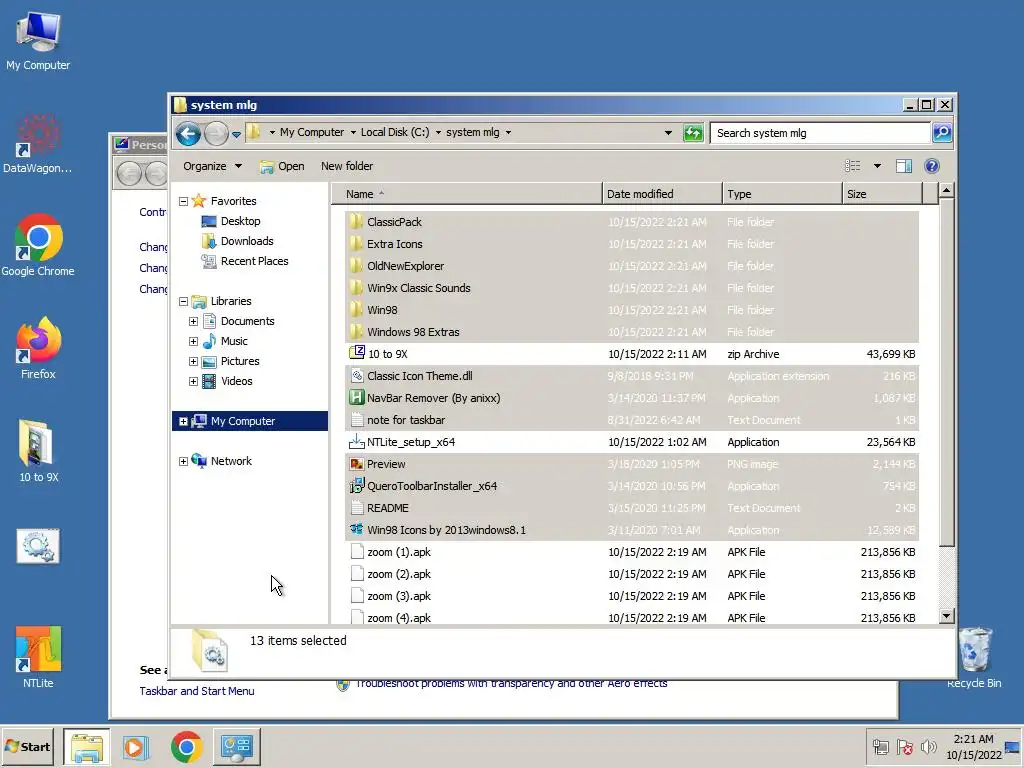Launch Windows Media Player from taskbar
The width and height of the screenshot is (1024, 768).
[x=136, y=747]
